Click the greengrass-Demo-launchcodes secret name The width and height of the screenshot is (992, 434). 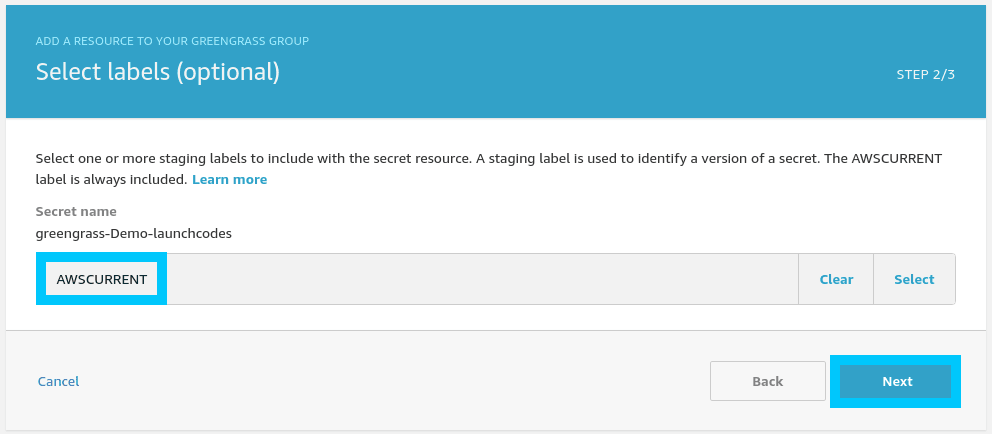pyautogui.click(x=133, y=233)
